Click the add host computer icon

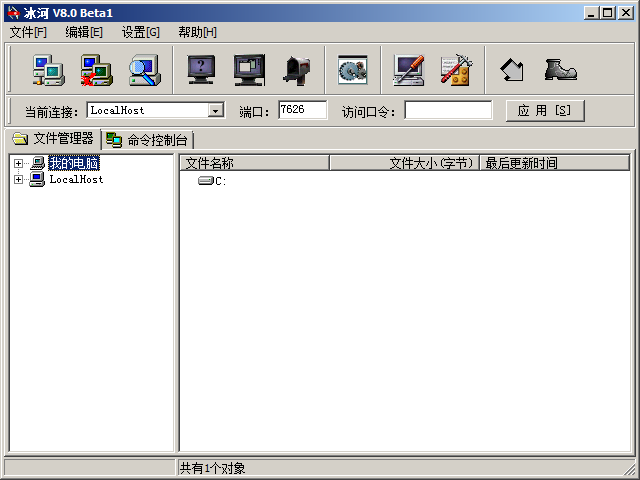tap(48, 70)
